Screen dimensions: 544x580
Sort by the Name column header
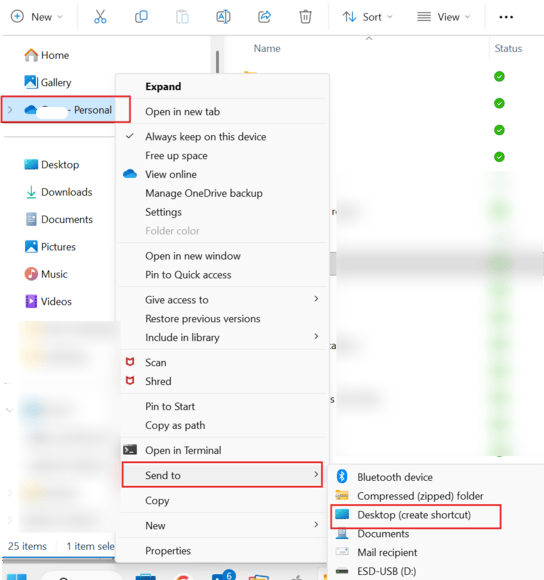(x=267, y=48)
